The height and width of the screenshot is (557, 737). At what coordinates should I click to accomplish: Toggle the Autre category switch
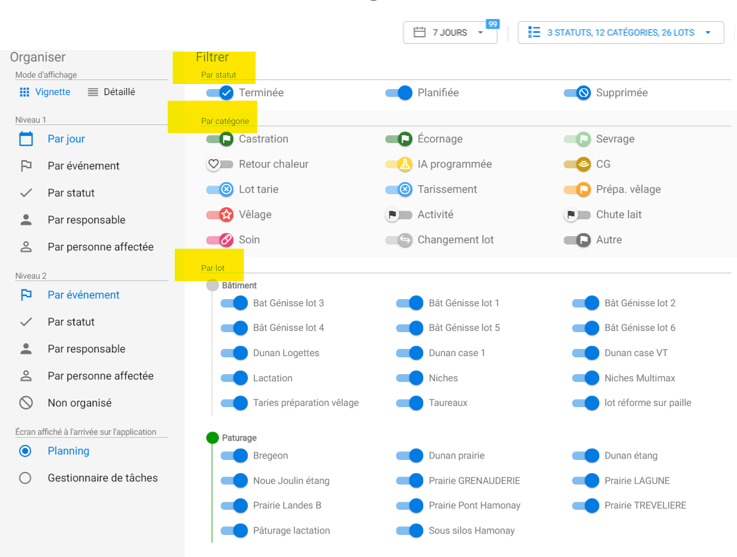[x=577, y=240]
